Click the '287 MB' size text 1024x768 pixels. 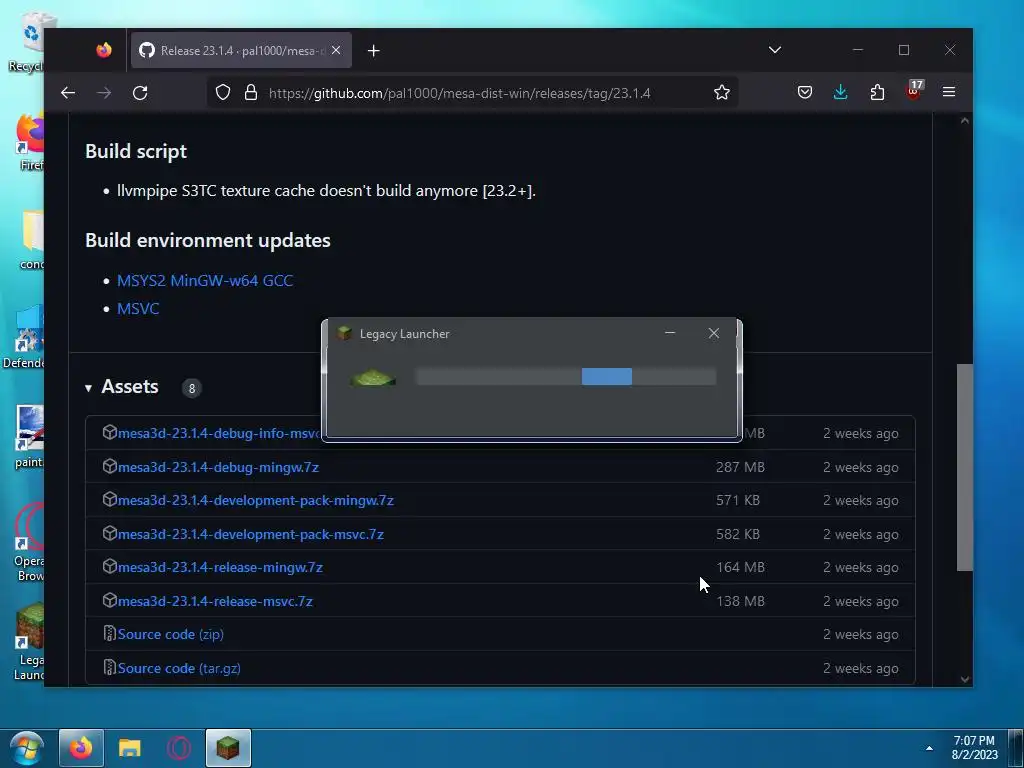(x=741, y=468)
